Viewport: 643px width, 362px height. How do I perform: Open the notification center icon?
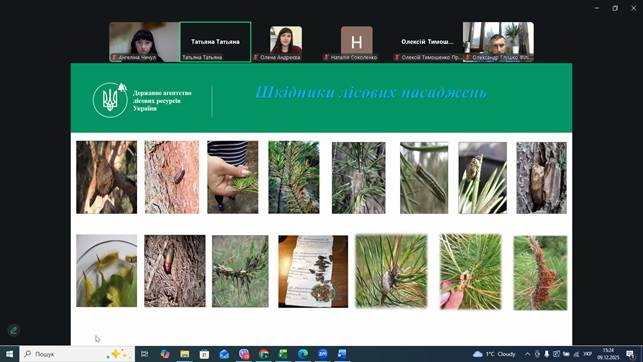(630, 354)
